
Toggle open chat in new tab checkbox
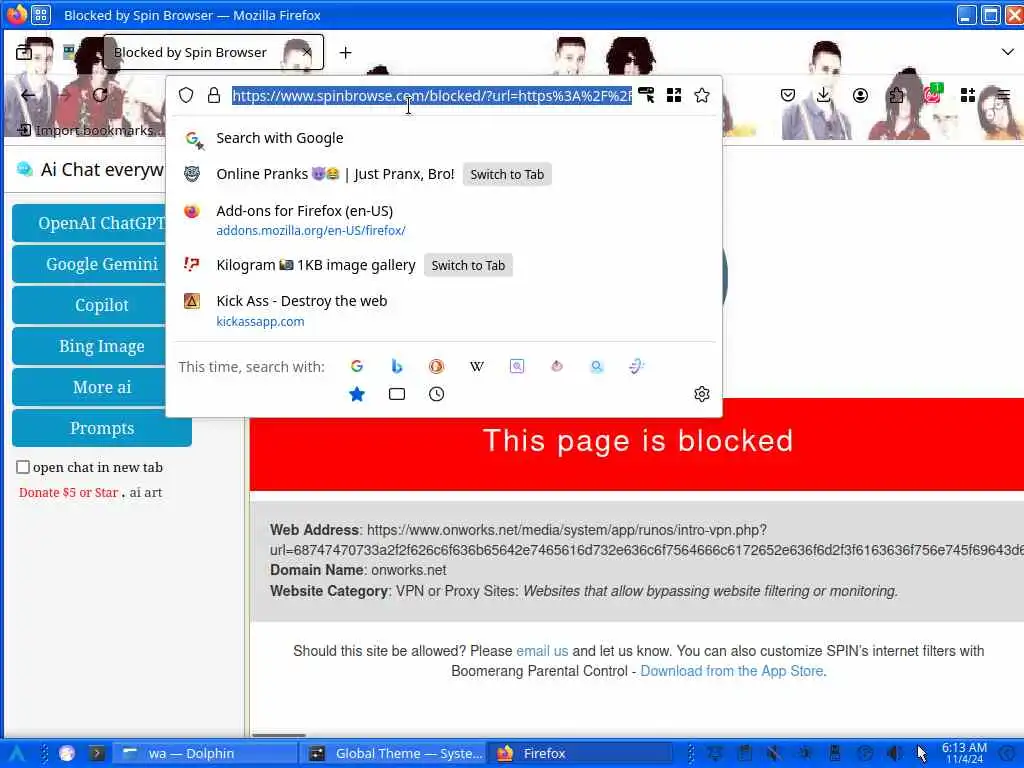click(x=23, y=467)
